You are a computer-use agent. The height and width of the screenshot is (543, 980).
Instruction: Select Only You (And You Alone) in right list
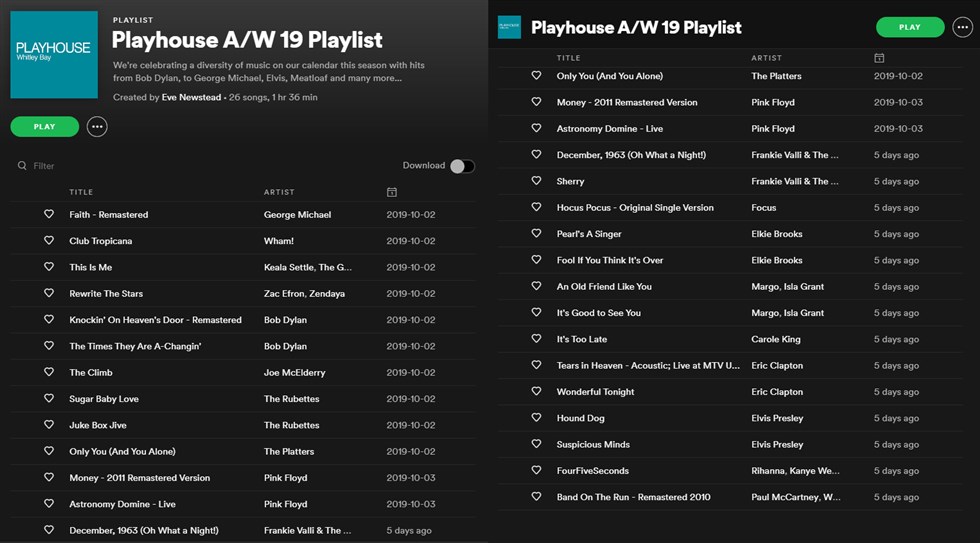pos(610,76)
